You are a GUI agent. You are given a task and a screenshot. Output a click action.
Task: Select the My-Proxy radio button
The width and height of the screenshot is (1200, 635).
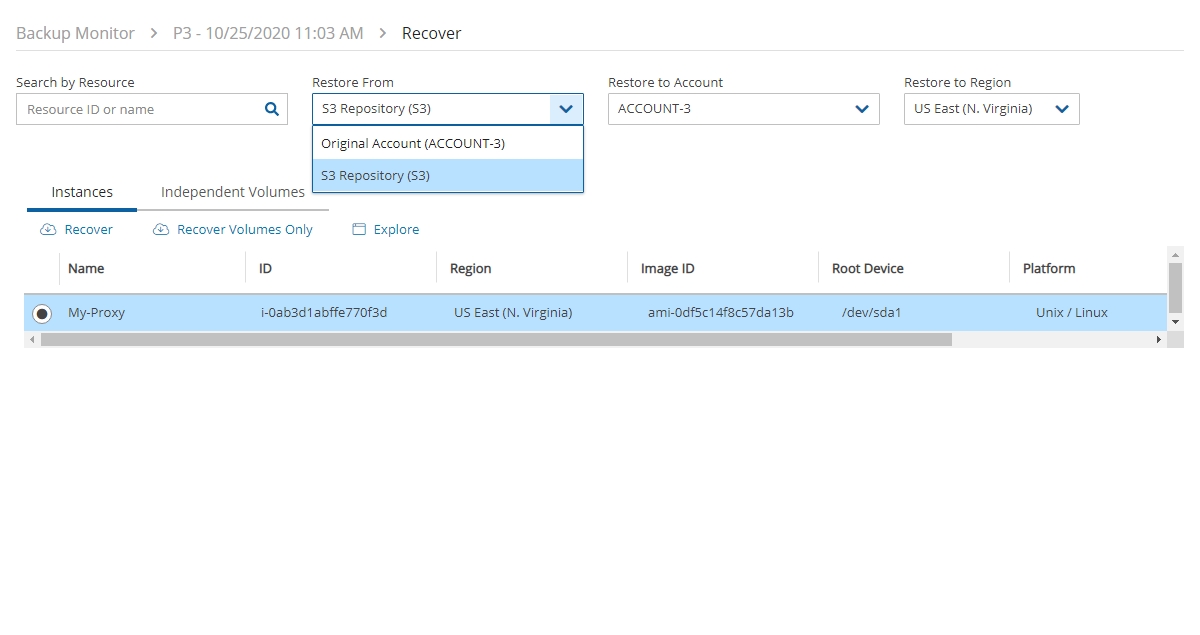pos(42,313)
